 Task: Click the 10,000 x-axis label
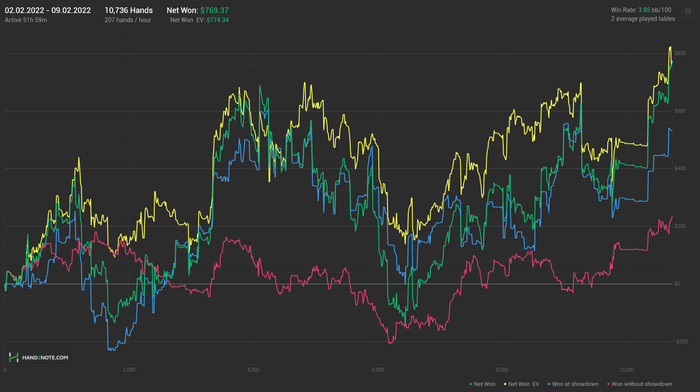[x=626, y=370]
